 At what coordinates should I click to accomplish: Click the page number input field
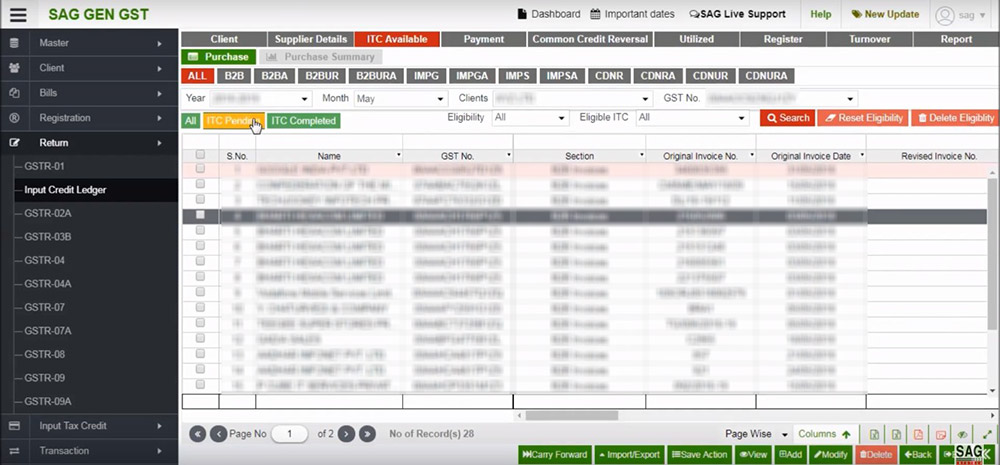tap(291, 434)
